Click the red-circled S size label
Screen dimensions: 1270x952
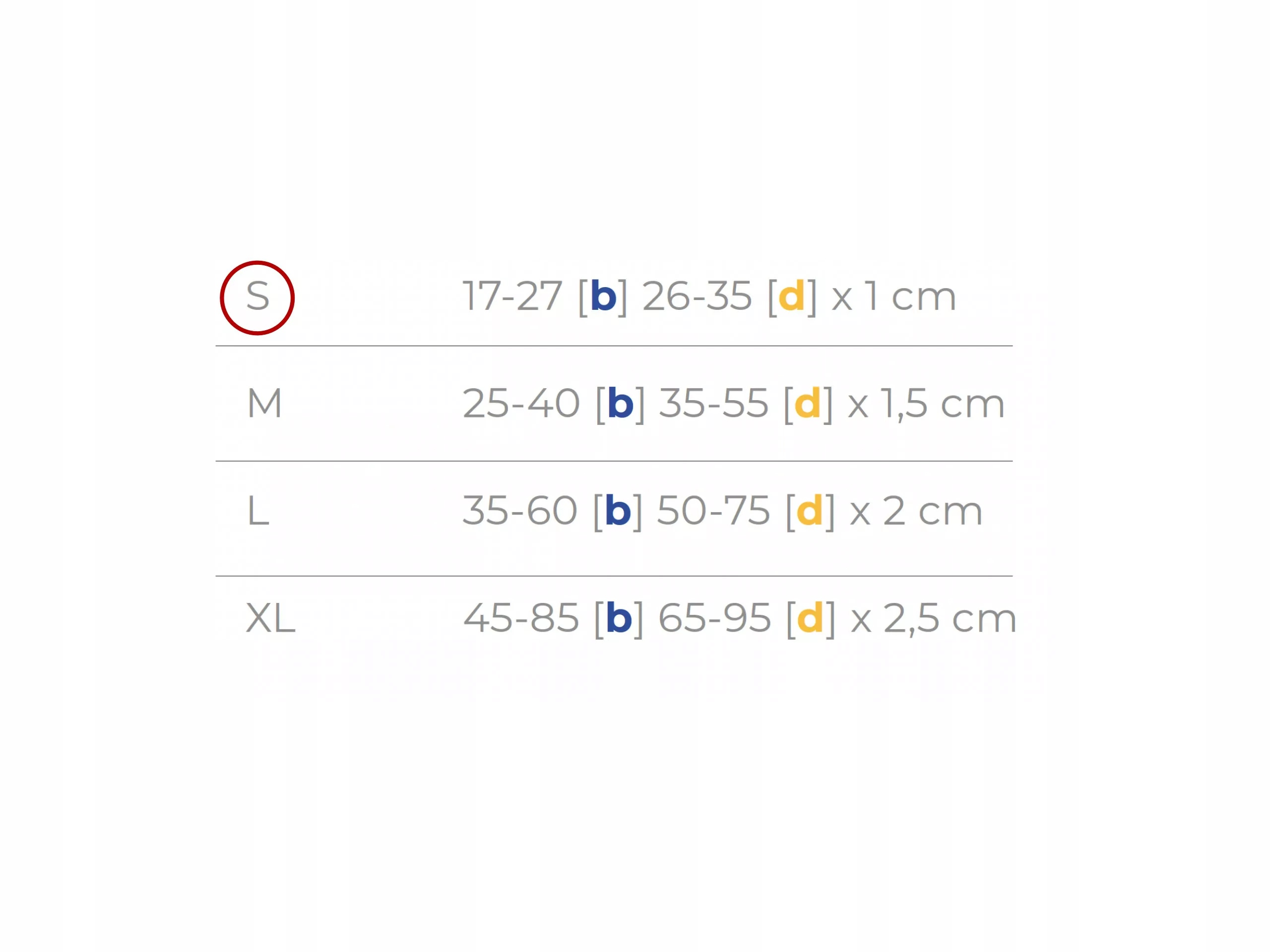(257, 297)
